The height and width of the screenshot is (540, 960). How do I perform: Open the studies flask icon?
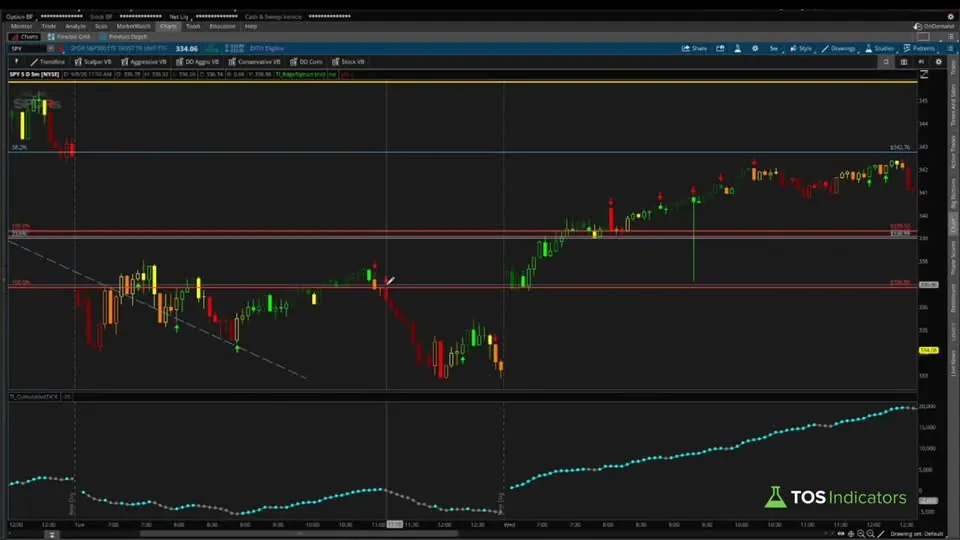point(738,48)
